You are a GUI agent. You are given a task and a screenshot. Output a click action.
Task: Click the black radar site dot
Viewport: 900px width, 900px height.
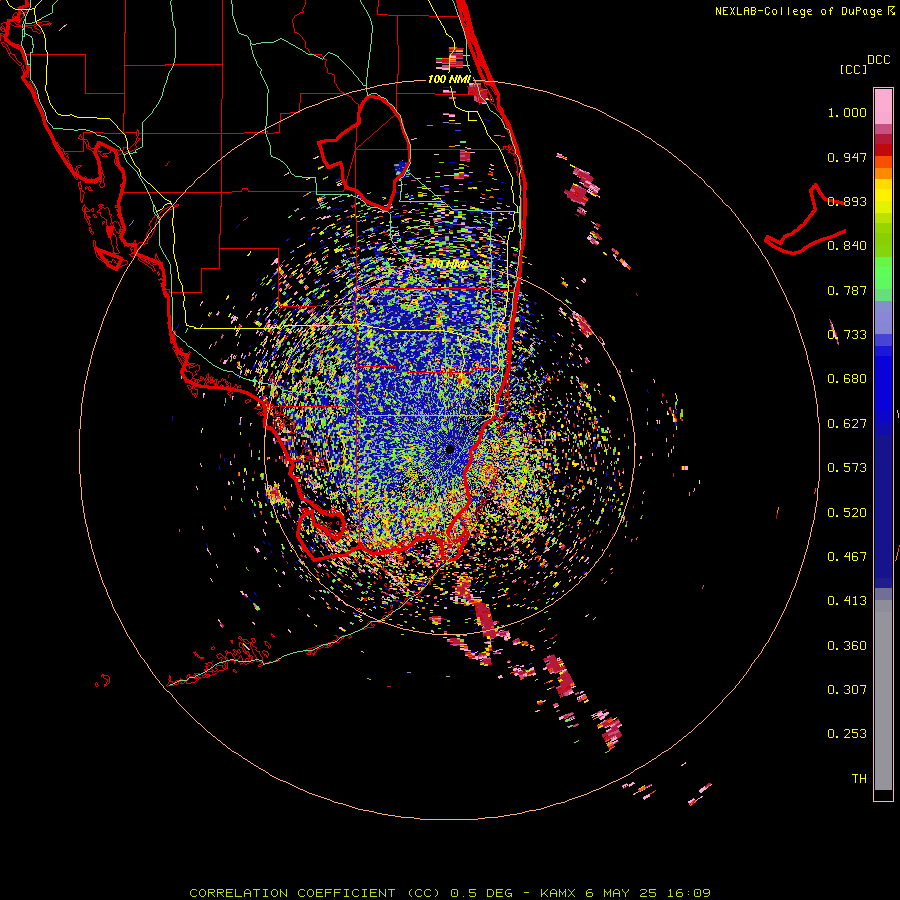(450, 449)
